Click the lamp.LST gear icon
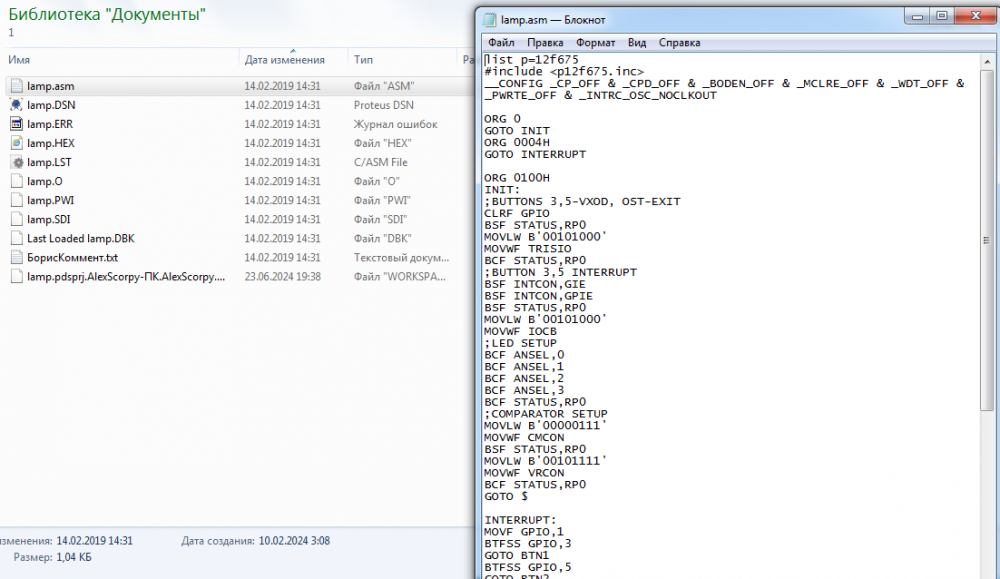This screenshot has width=1000, height=579. click(x=17, y=162)
